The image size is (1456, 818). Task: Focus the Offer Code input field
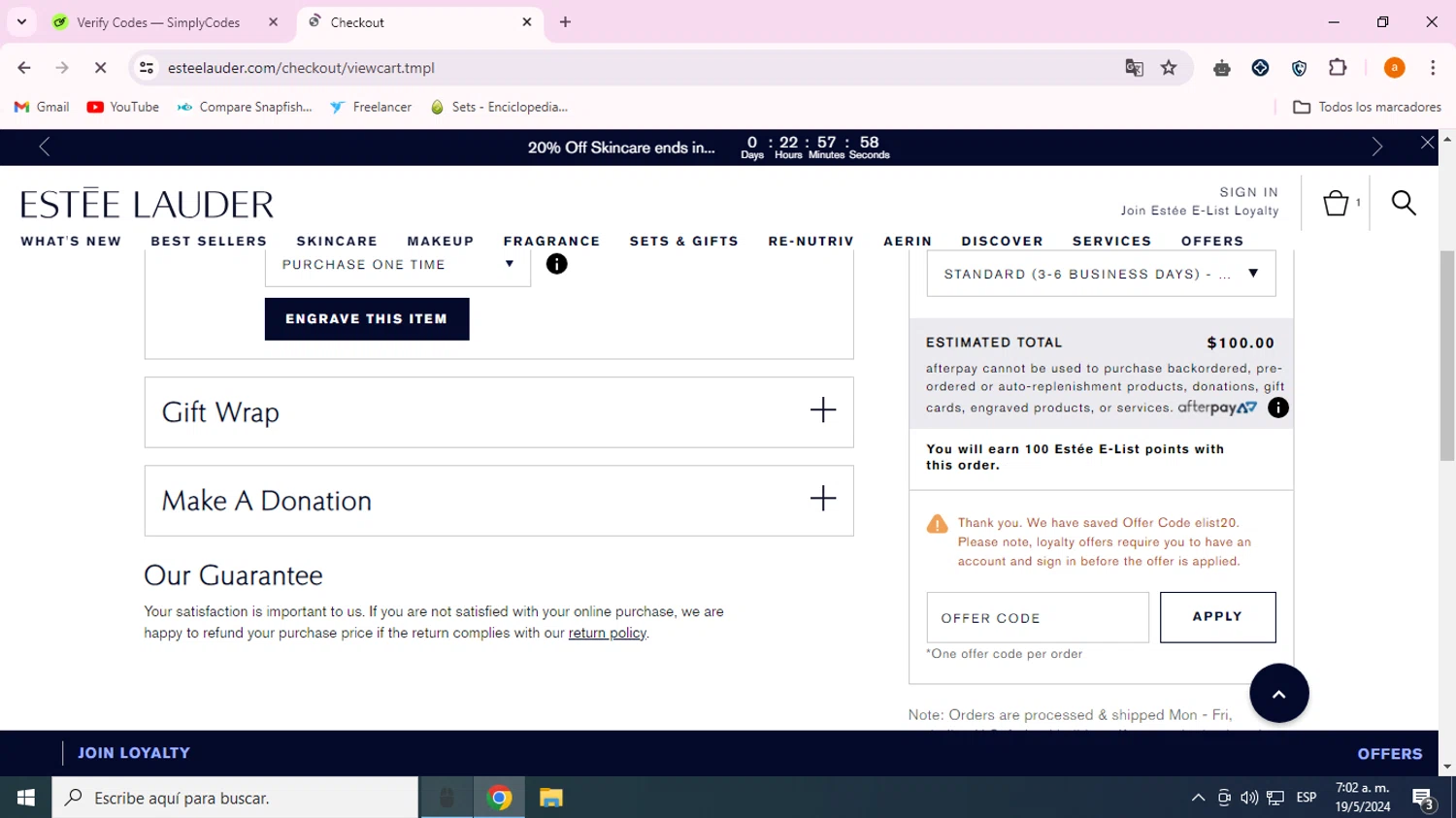(1038, 617)
